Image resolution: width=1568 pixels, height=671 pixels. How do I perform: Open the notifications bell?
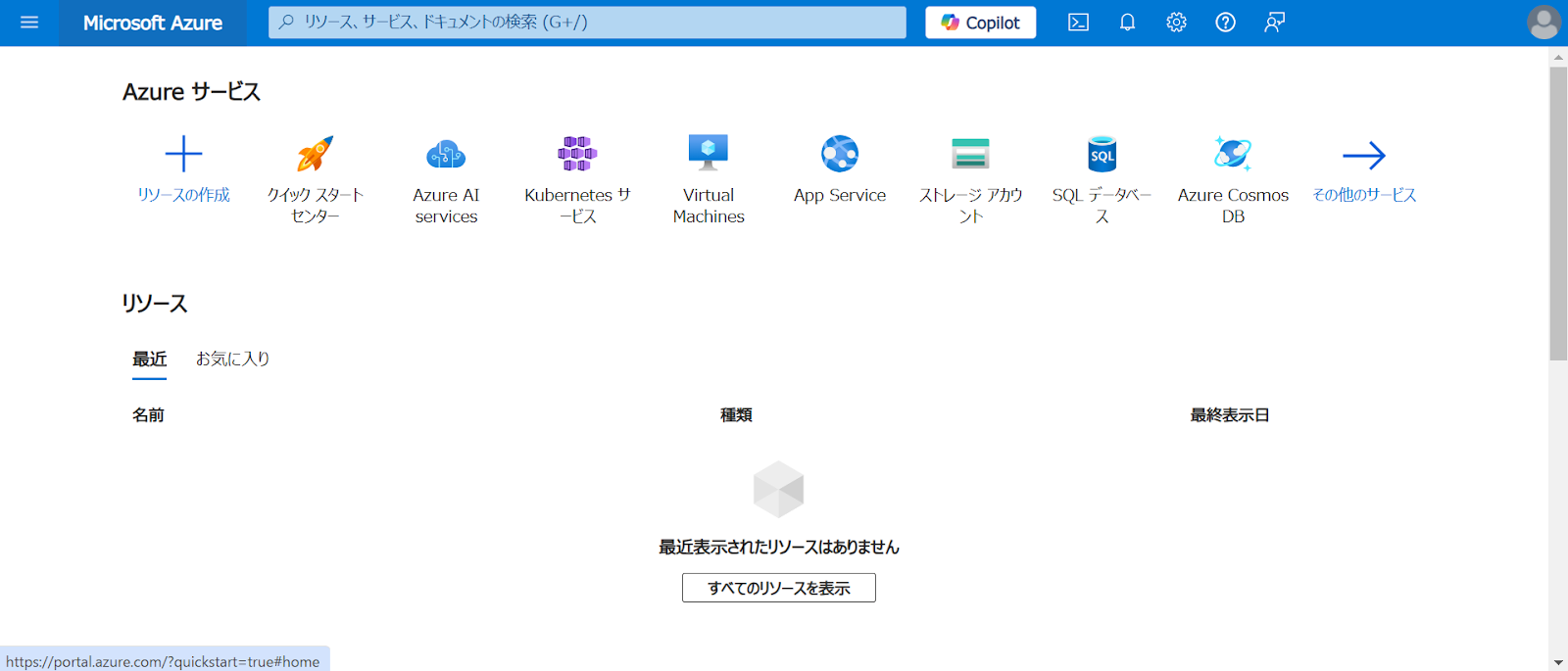pyautogui.click(x=1127, y=23)
